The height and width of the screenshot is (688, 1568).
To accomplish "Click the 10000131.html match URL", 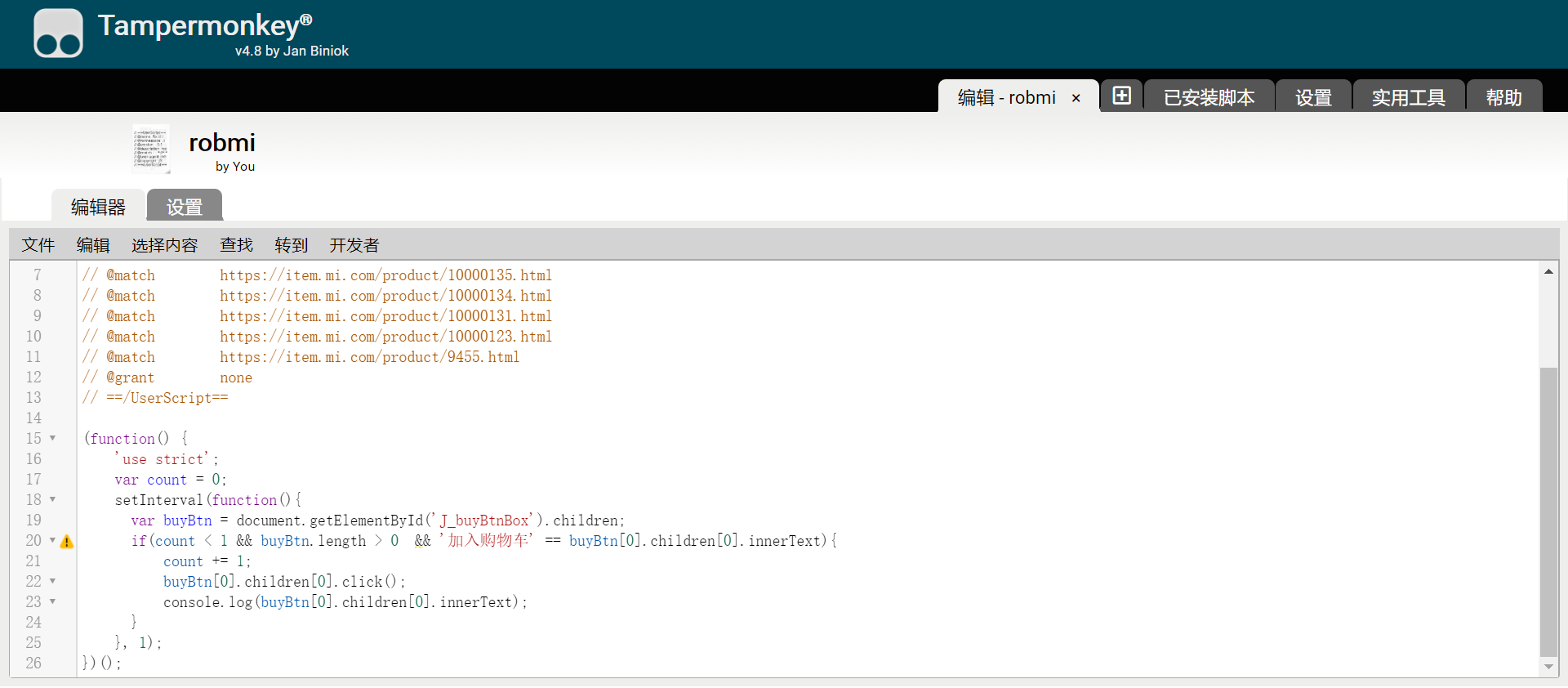I will point(385,316).
